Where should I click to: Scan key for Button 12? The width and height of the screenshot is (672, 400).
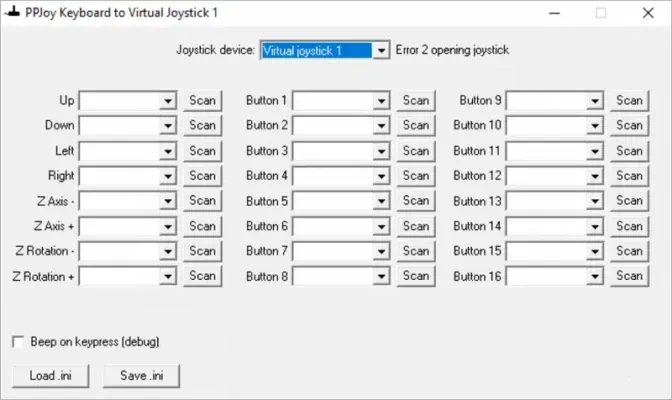[x=629, y=176]
